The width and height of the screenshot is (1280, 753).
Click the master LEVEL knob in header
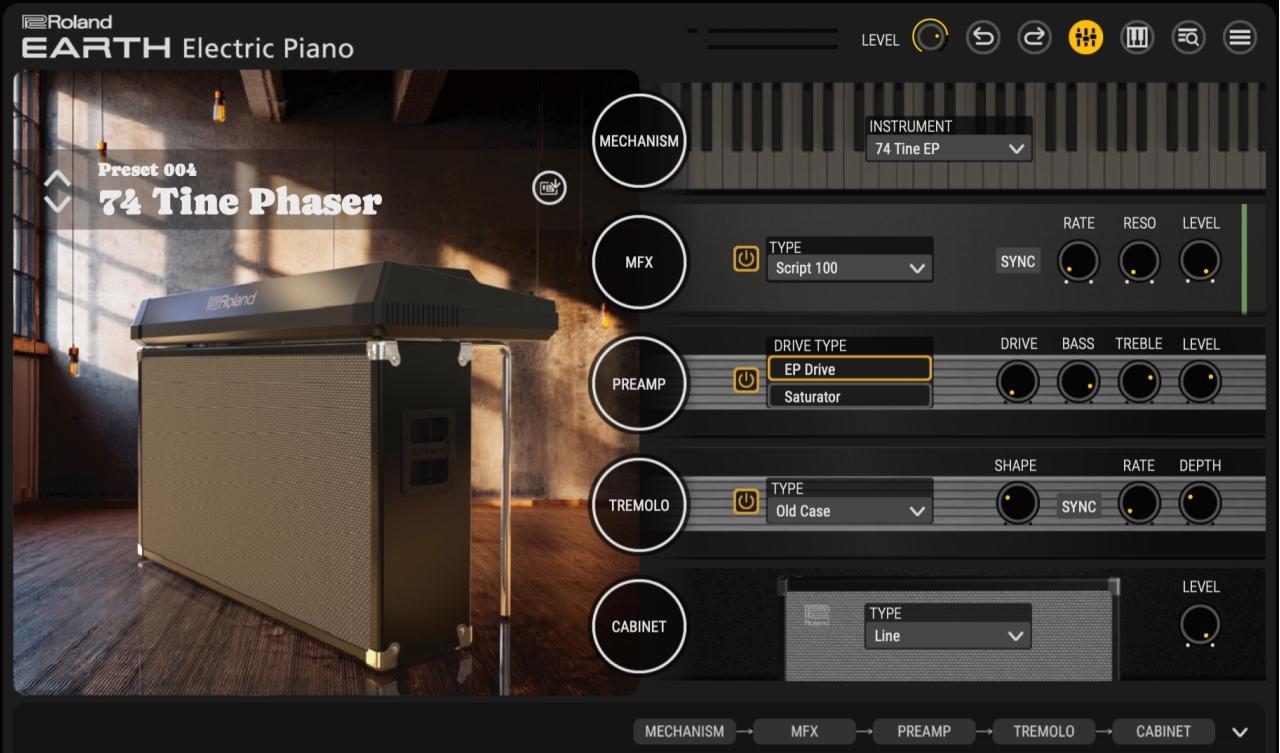tap(930, 38)
